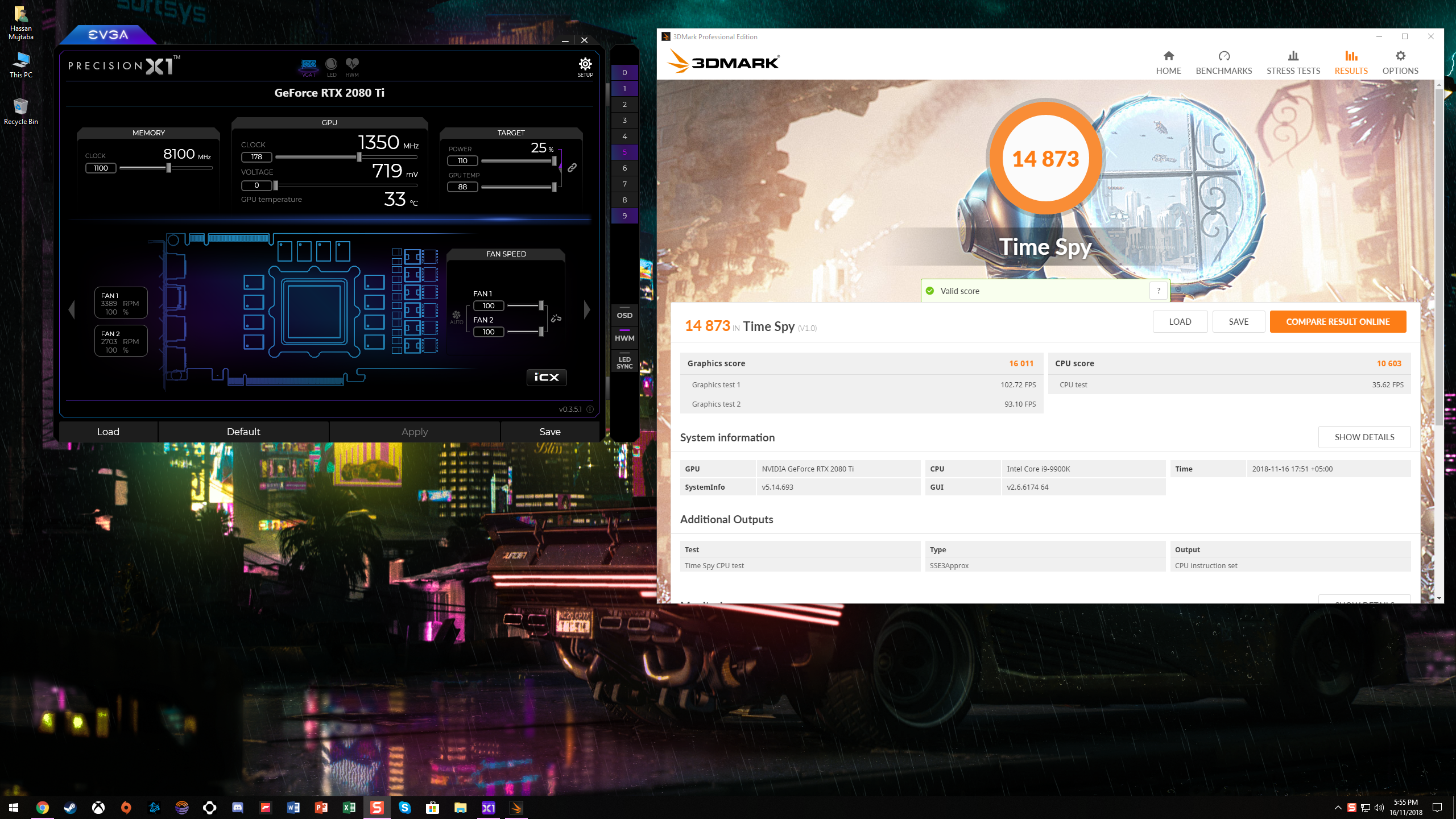Select profile slot 9
Viewport: 1456px width, 819px height.
tap(624, 216)
